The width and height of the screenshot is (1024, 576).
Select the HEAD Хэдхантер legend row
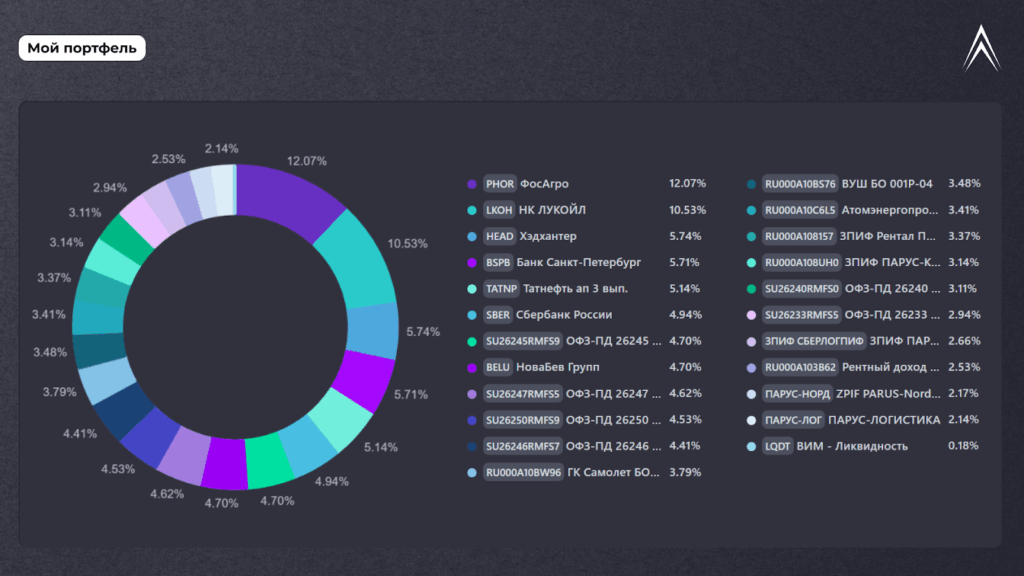point(586,236)
